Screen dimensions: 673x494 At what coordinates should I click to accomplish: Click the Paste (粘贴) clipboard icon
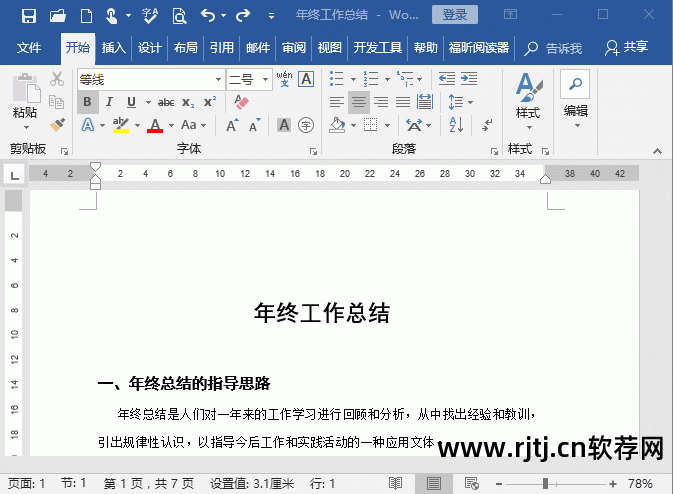tap(26, 88)
